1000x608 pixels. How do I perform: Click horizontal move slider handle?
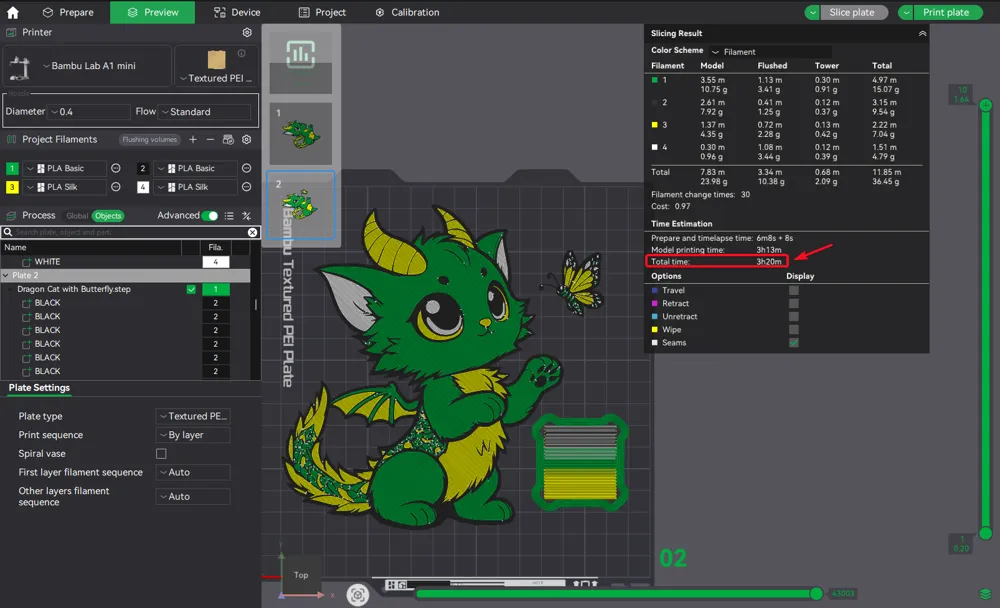[816, 594]
